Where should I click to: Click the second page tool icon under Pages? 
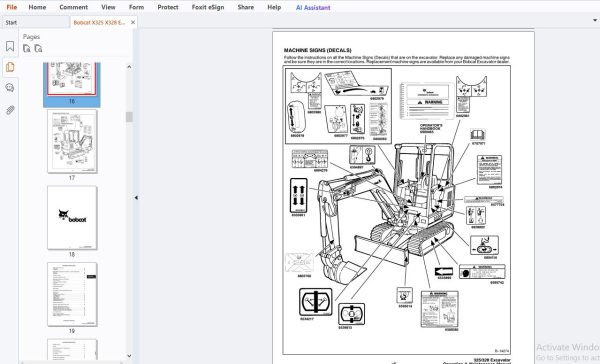pos(38,49)
